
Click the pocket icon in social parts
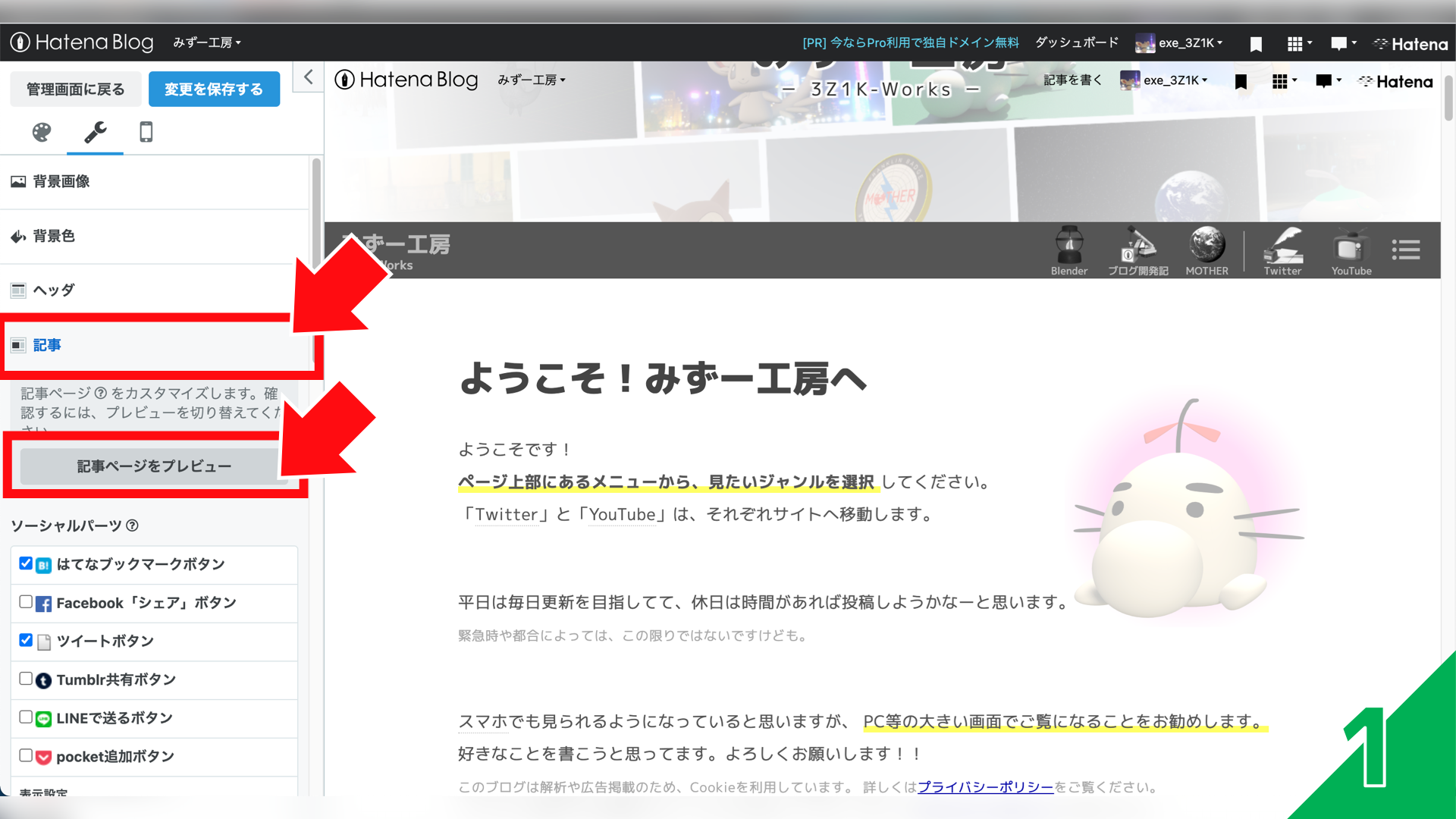[44, 757]
